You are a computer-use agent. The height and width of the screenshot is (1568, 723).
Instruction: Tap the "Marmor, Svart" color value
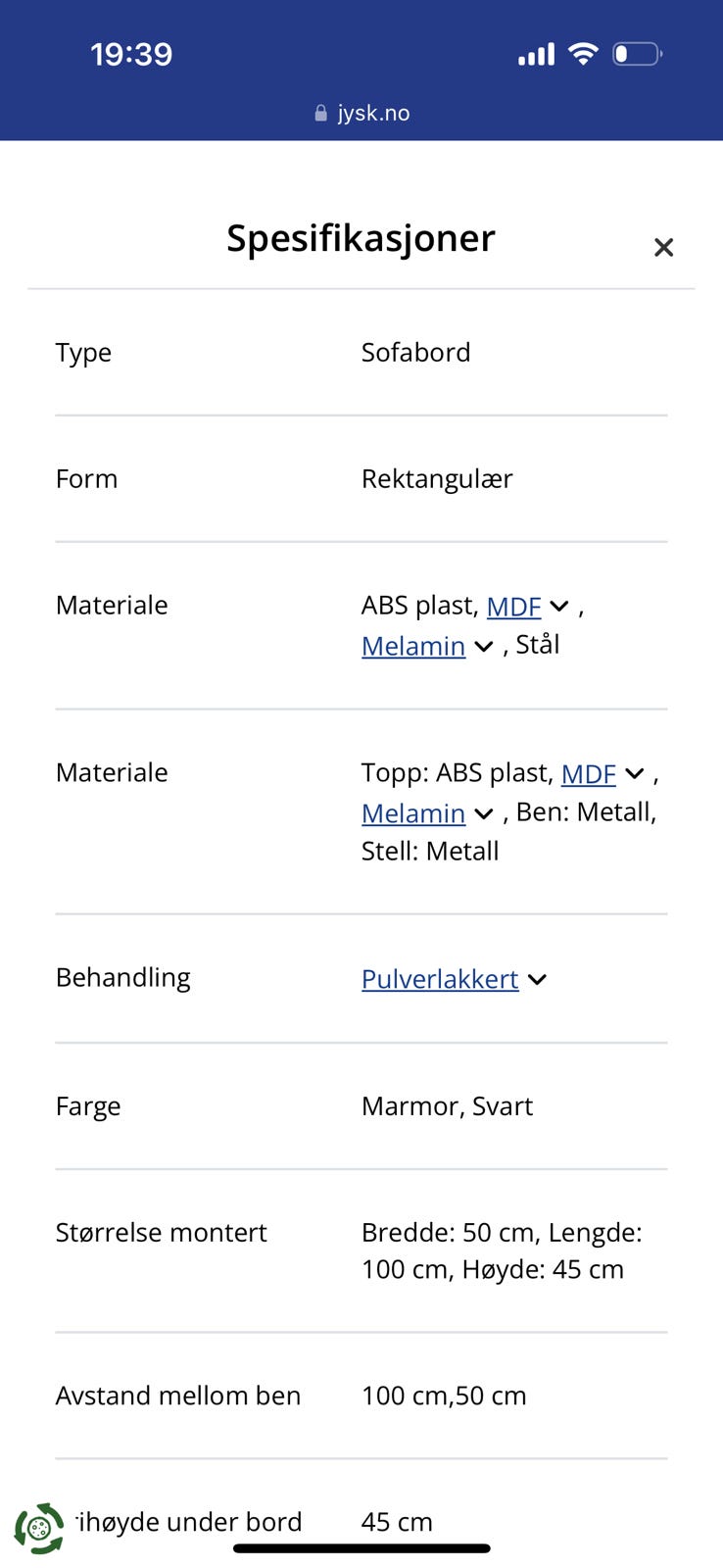pyautogui.click(x=447, y=1106)
